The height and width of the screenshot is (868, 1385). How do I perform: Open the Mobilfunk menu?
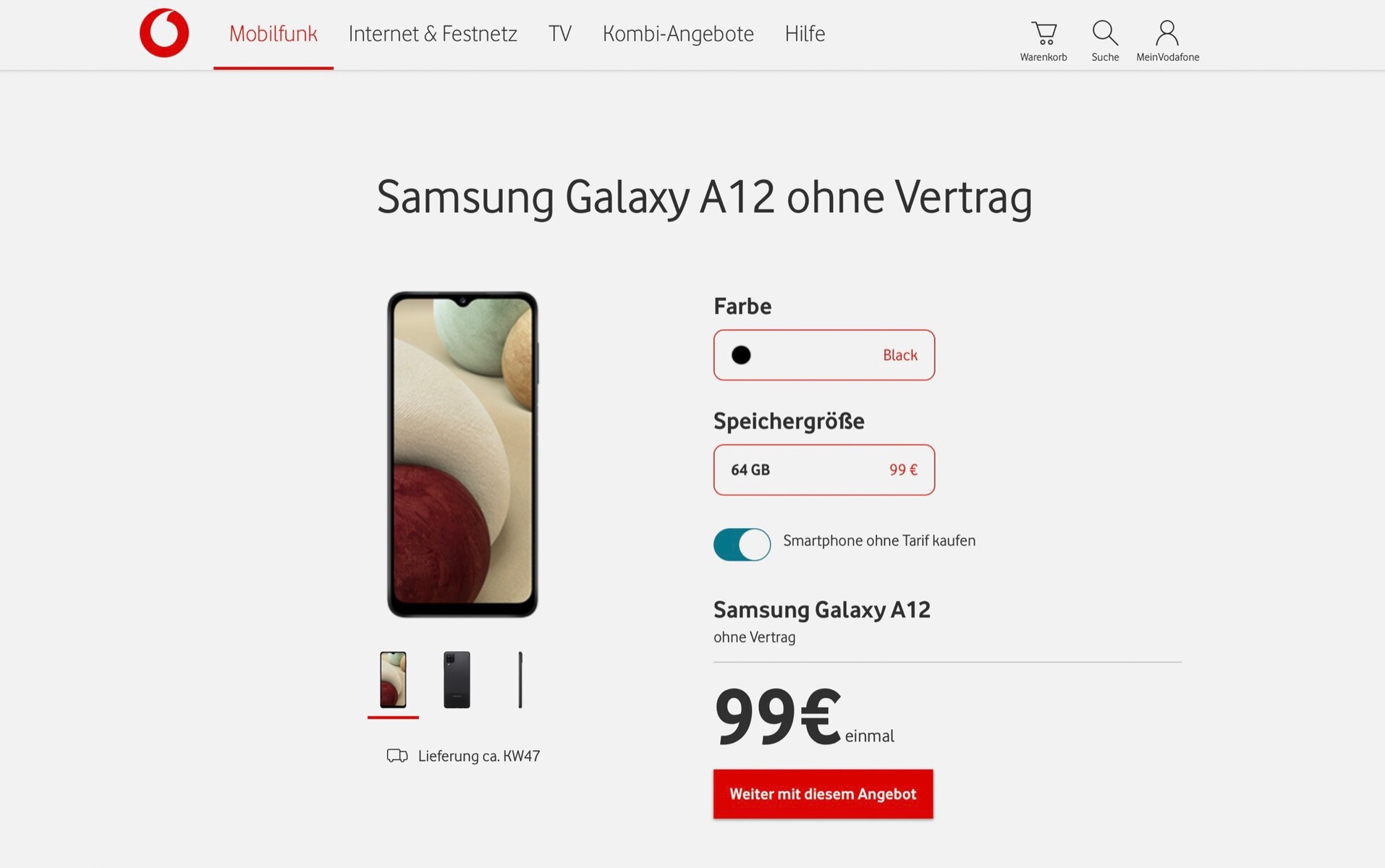(x=274, y=34)
